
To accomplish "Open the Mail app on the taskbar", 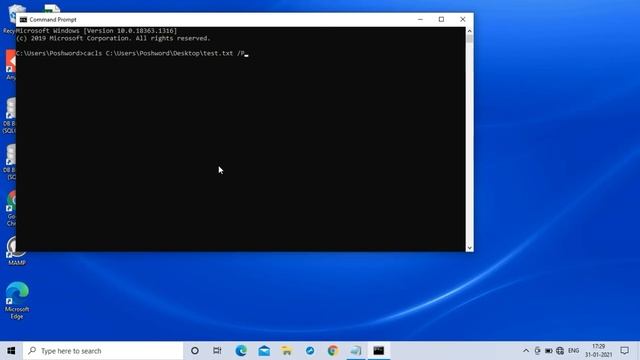I will [x=264, y=351].
